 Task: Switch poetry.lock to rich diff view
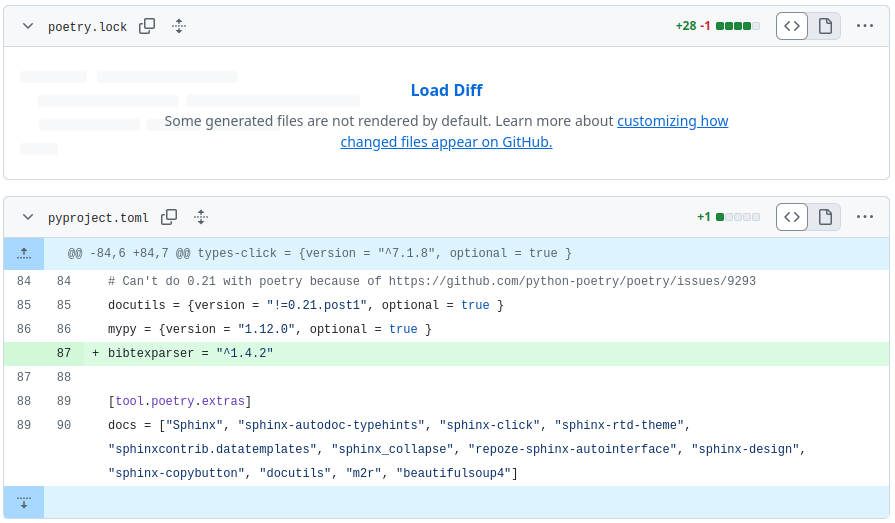pyautogui.click(x=825, y=27)
